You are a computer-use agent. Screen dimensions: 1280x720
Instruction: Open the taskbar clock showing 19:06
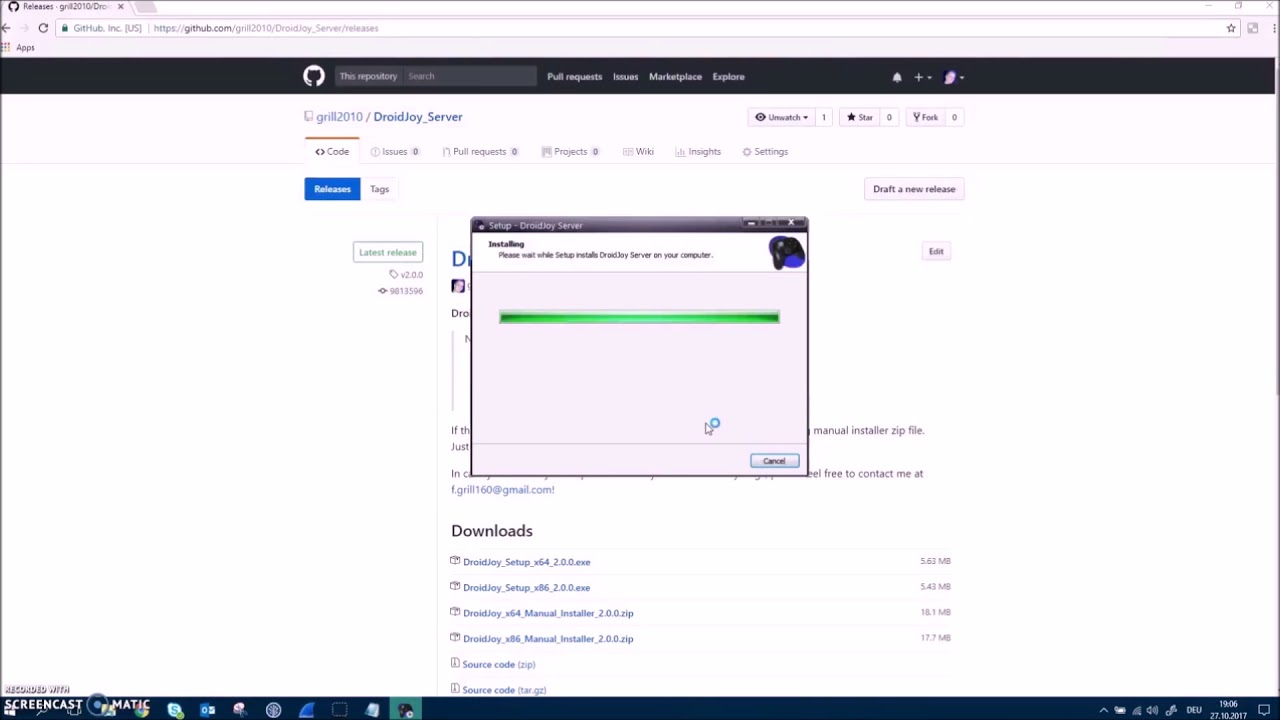(x=1228, y=710)
